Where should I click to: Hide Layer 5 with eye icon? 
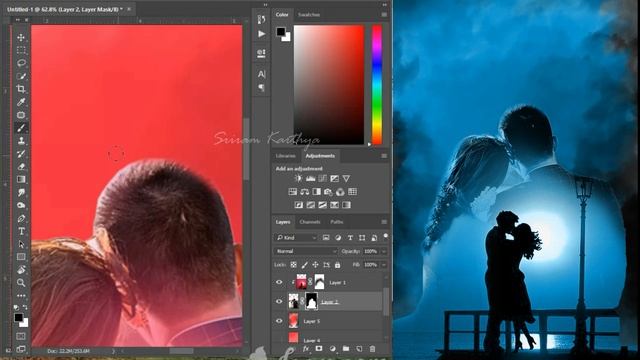pyautogui.click(x=279, y=321)
